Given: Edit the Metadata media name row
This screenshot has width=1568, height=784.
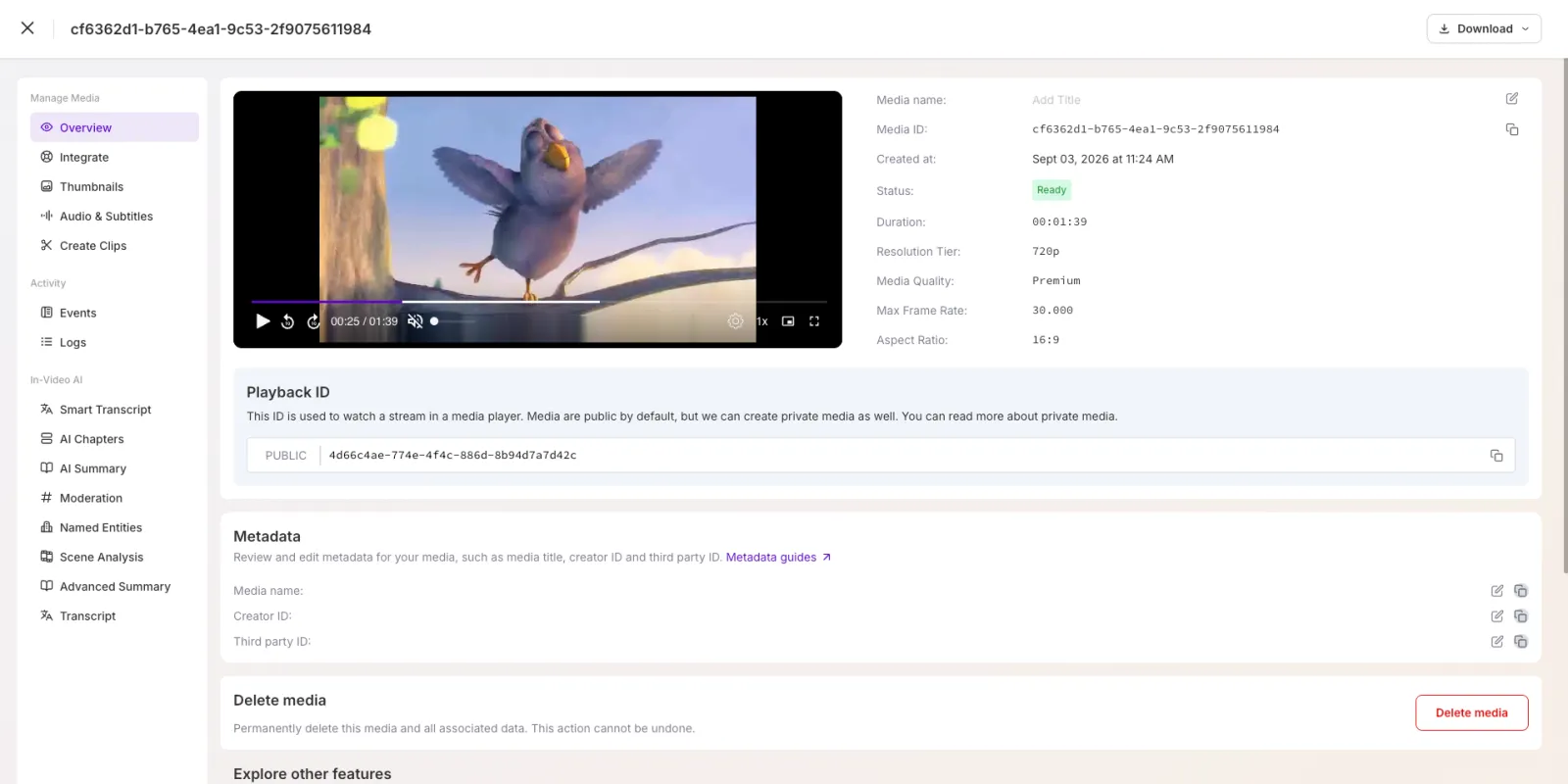Looking at the screenshot, I should pyautogui.click(x=1497, y=591).
